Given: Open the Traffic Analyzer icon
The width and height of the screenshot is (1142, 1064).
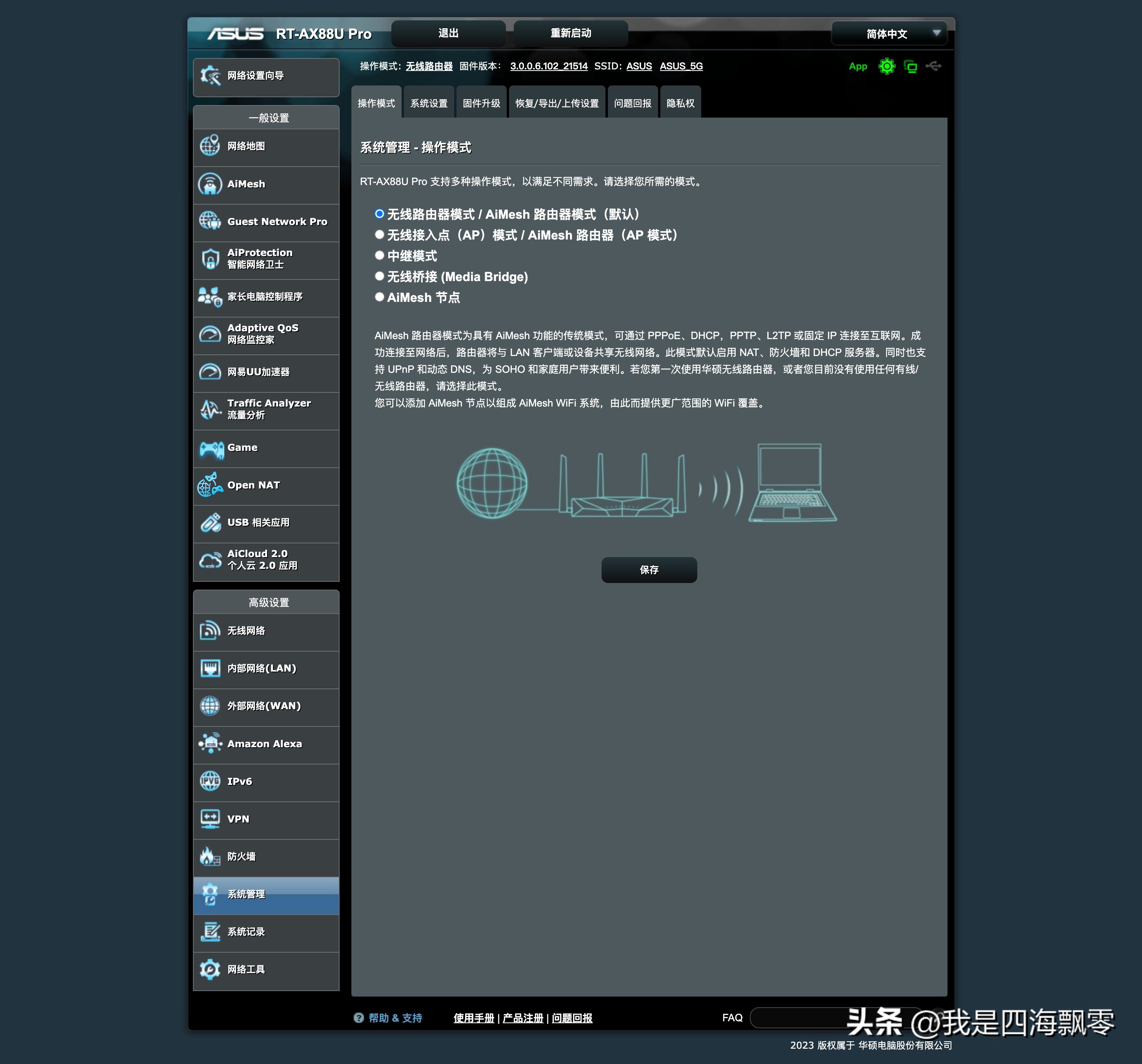Looking at the screenshot, I should (210, 409).
